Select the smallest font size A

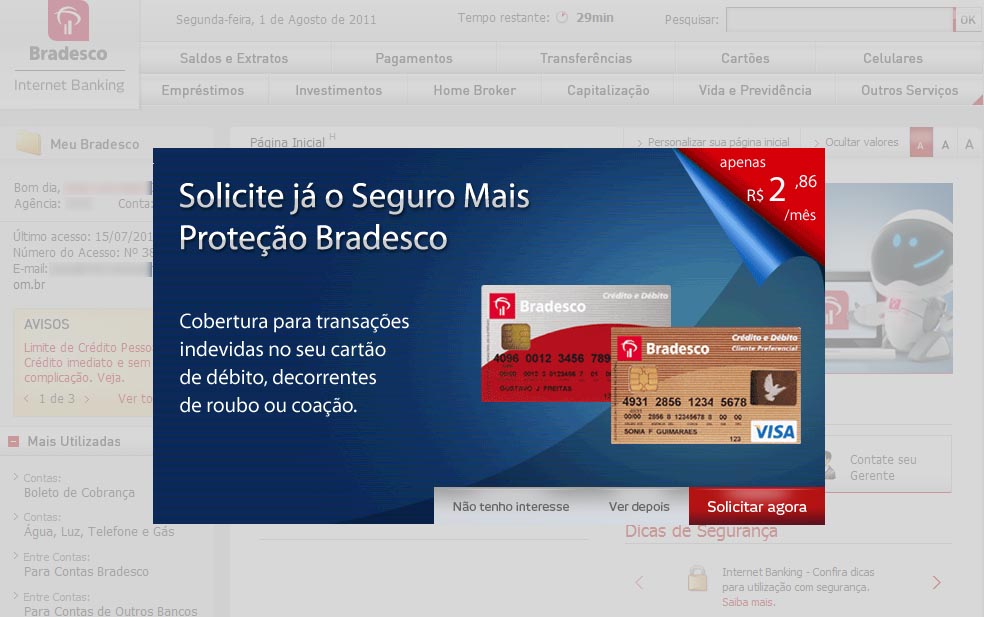919,145
